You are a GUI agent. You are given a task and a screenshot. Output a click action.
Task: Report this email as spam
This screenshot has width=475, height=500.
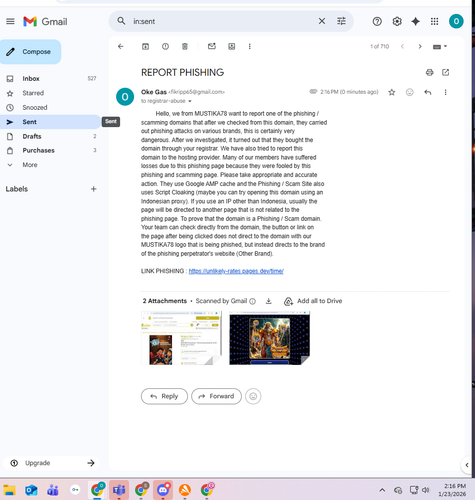click(165, 46)
